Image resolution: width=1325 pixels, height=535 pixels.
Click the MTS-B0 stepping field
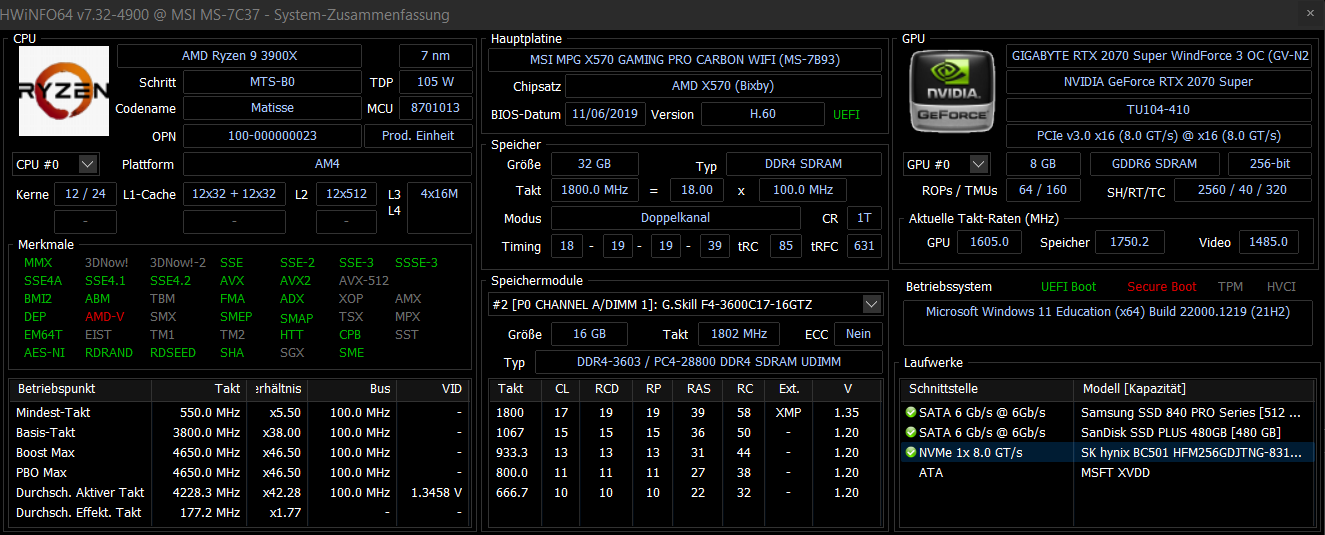click(x=272, y=82)
